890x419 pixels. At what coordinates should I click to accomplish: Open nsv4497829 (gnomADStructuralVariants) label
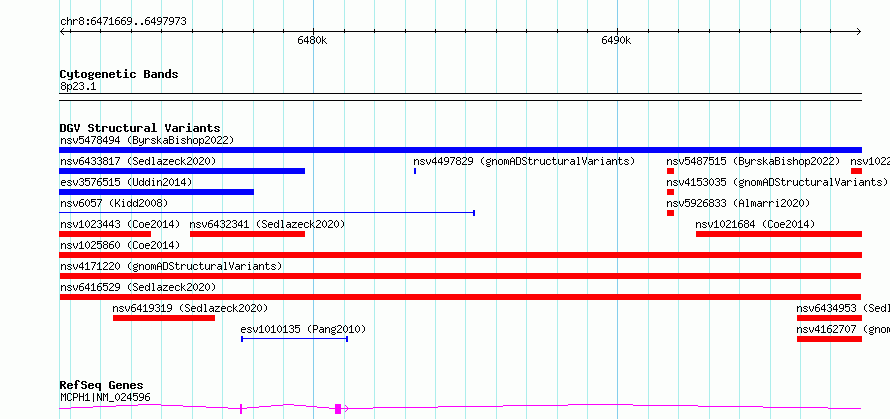click(524, 161)
